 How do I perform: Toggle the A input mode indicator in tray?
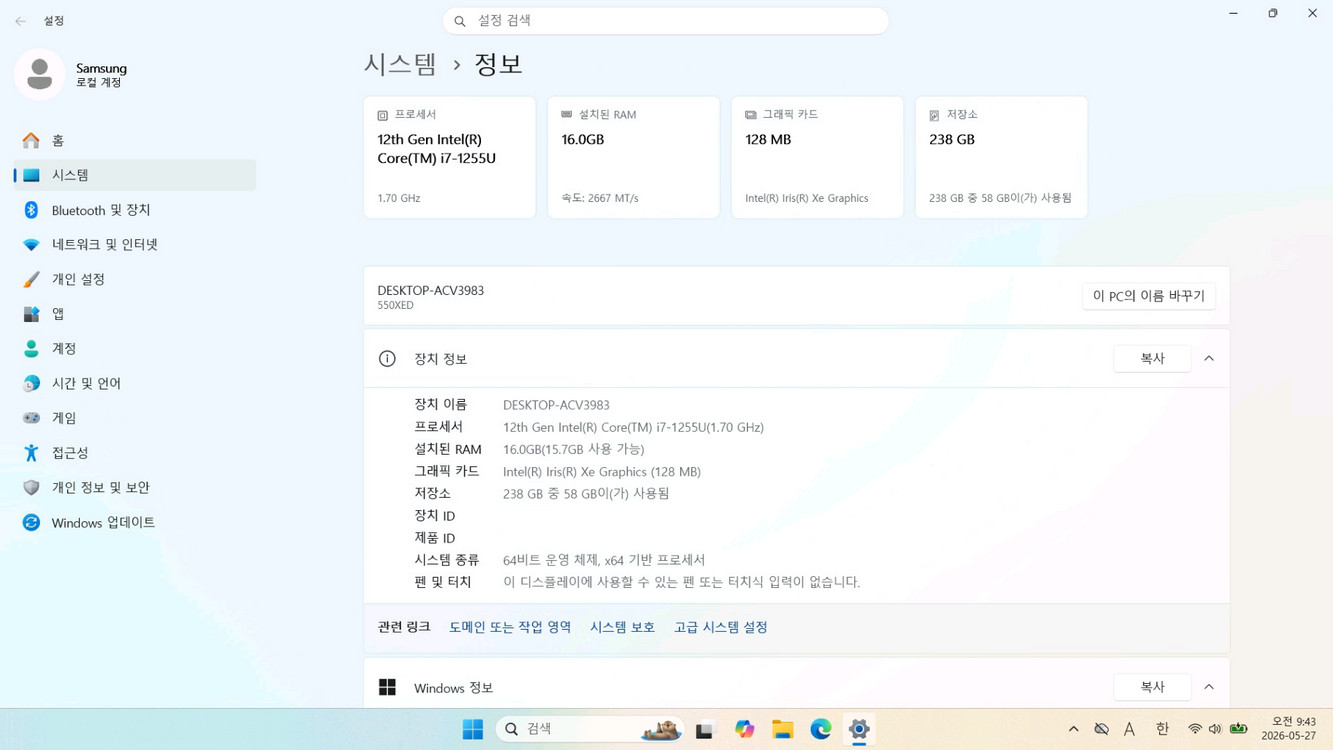(1129, 729)
